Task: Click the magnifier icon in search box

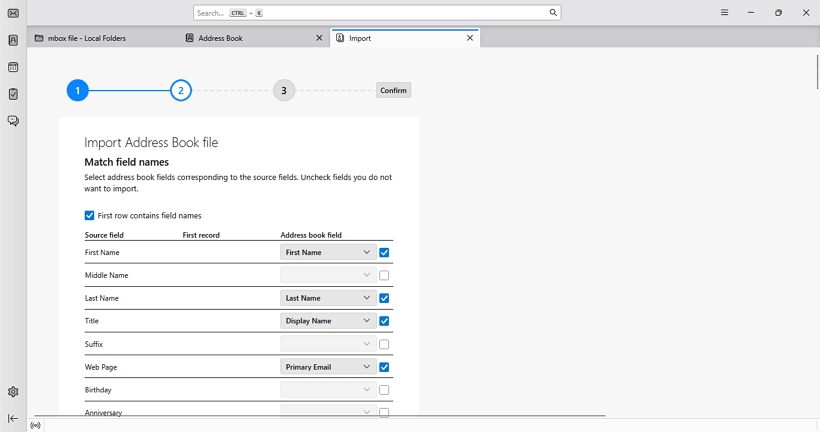Action: point(553,13)
